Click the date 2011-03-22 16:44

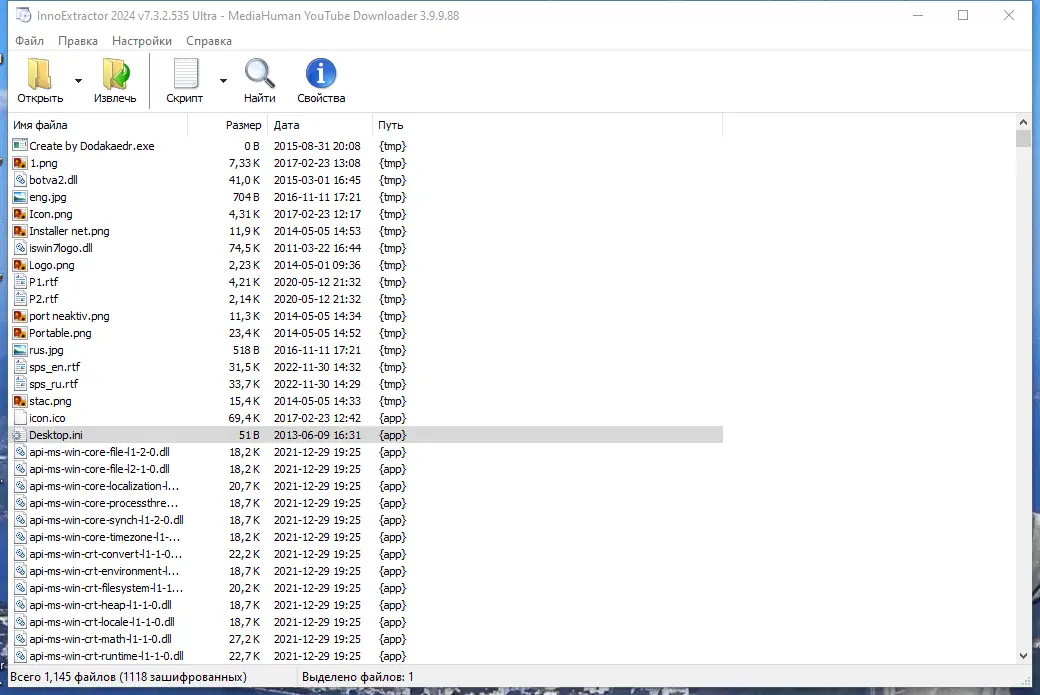click(317, 248)
